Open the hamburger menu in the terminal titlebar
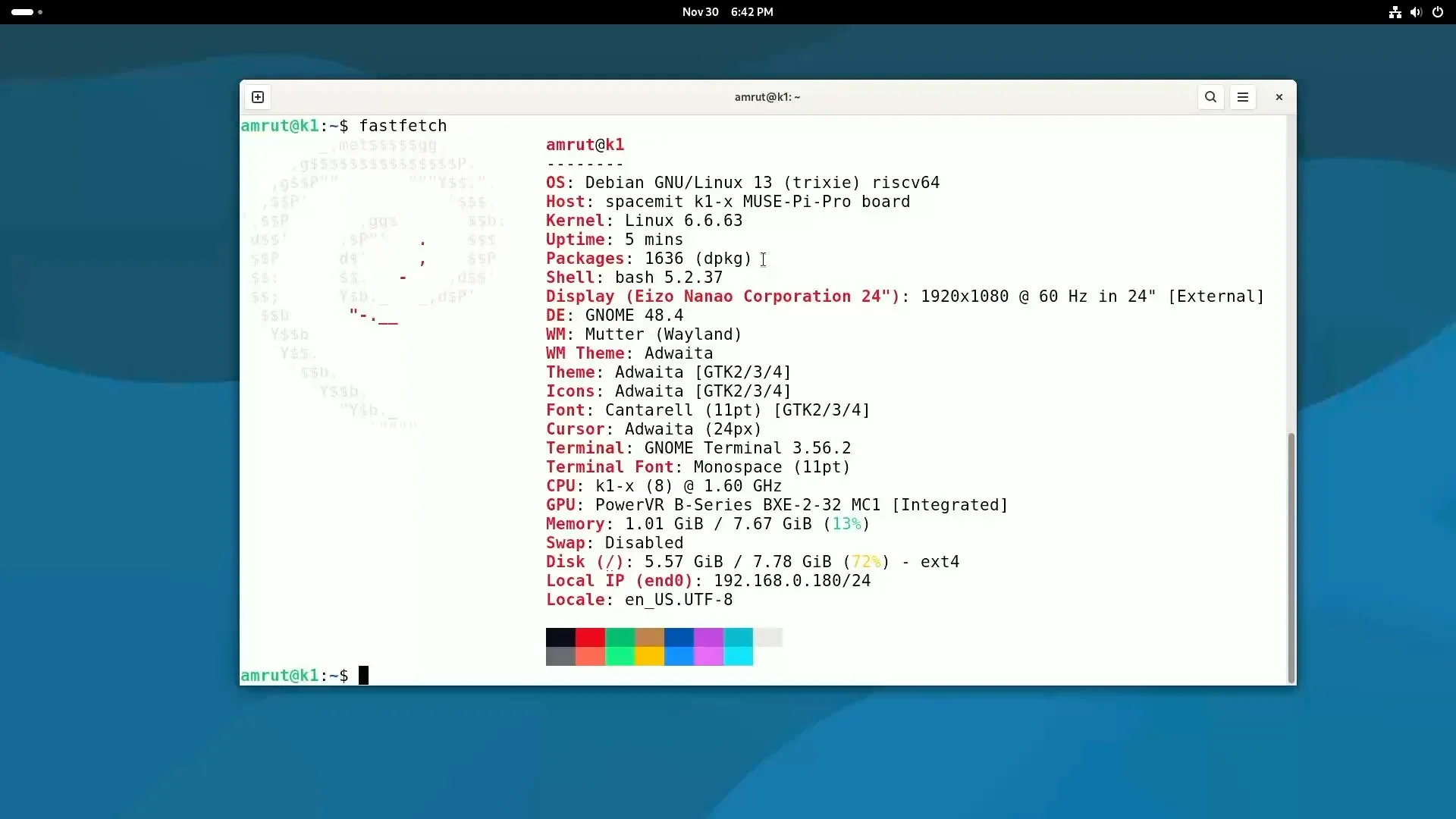 (1243, 97)
